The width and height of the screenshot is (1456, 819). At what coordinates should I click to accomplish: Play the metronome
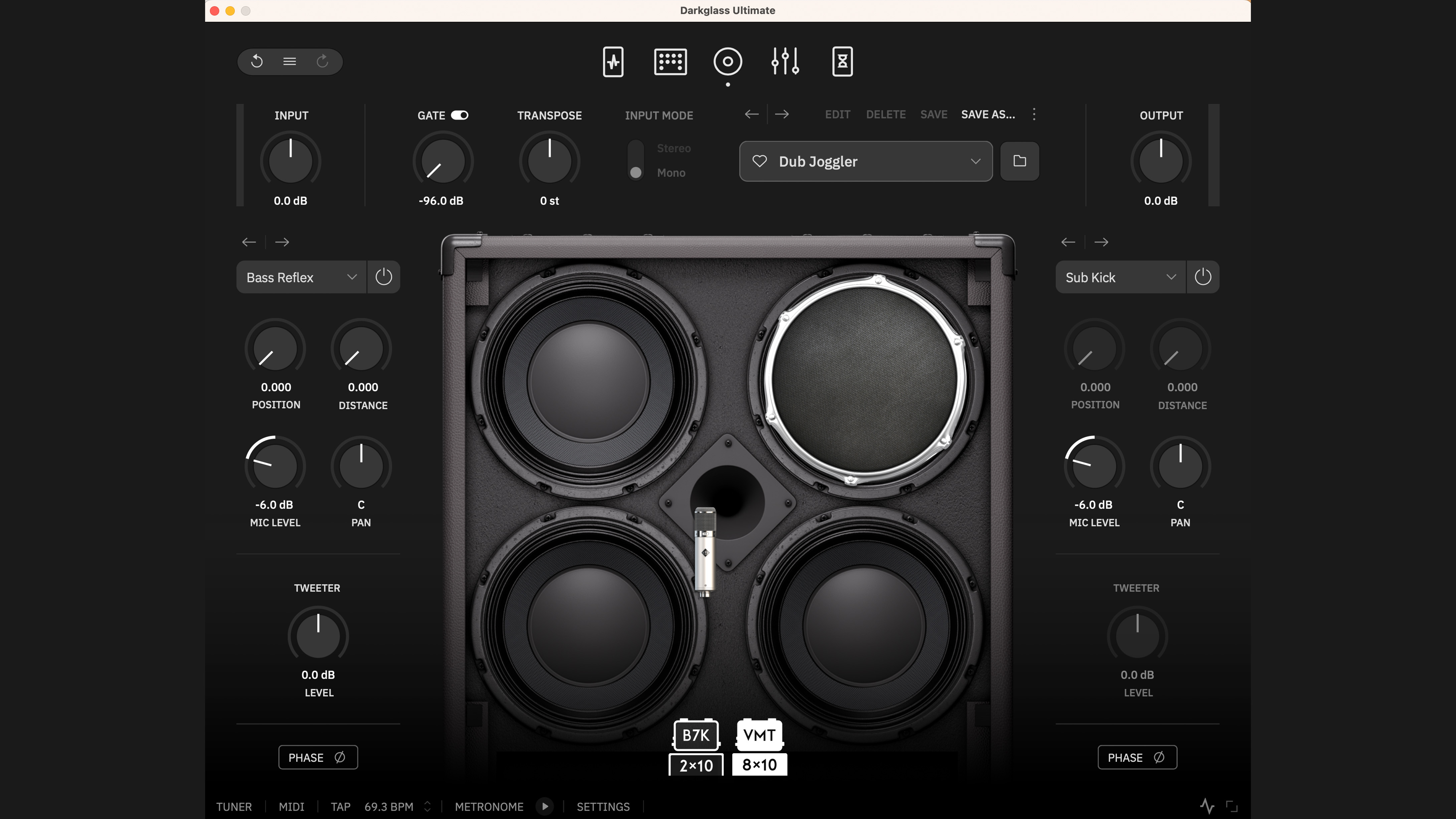(545, 806)
